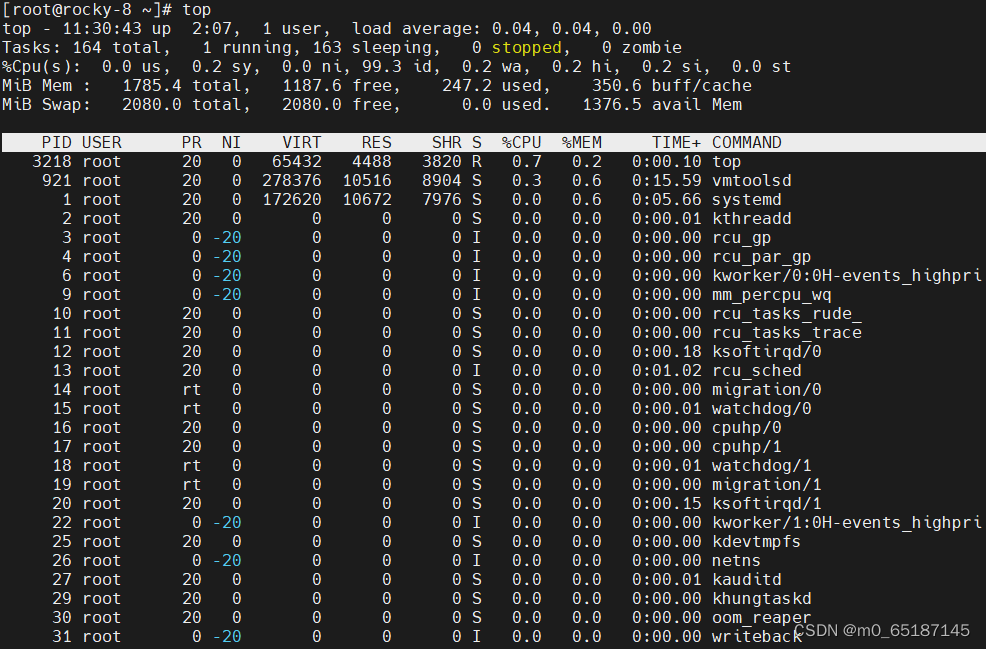The width and height of the screenshot is (986, 649).
Task: Click the ksoftirqd/1 command name
Action: (767, 503)
